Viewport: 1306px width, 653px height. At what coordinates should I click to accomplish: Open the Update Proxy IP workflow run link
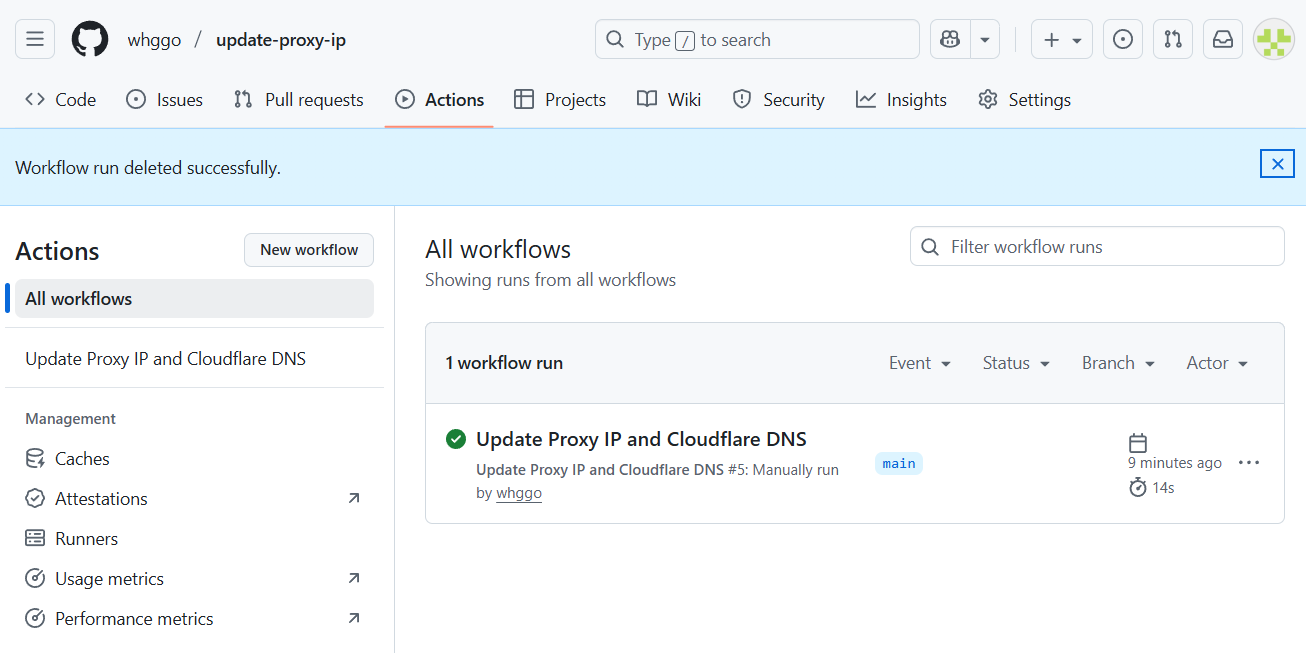click(x=641, y=439)
